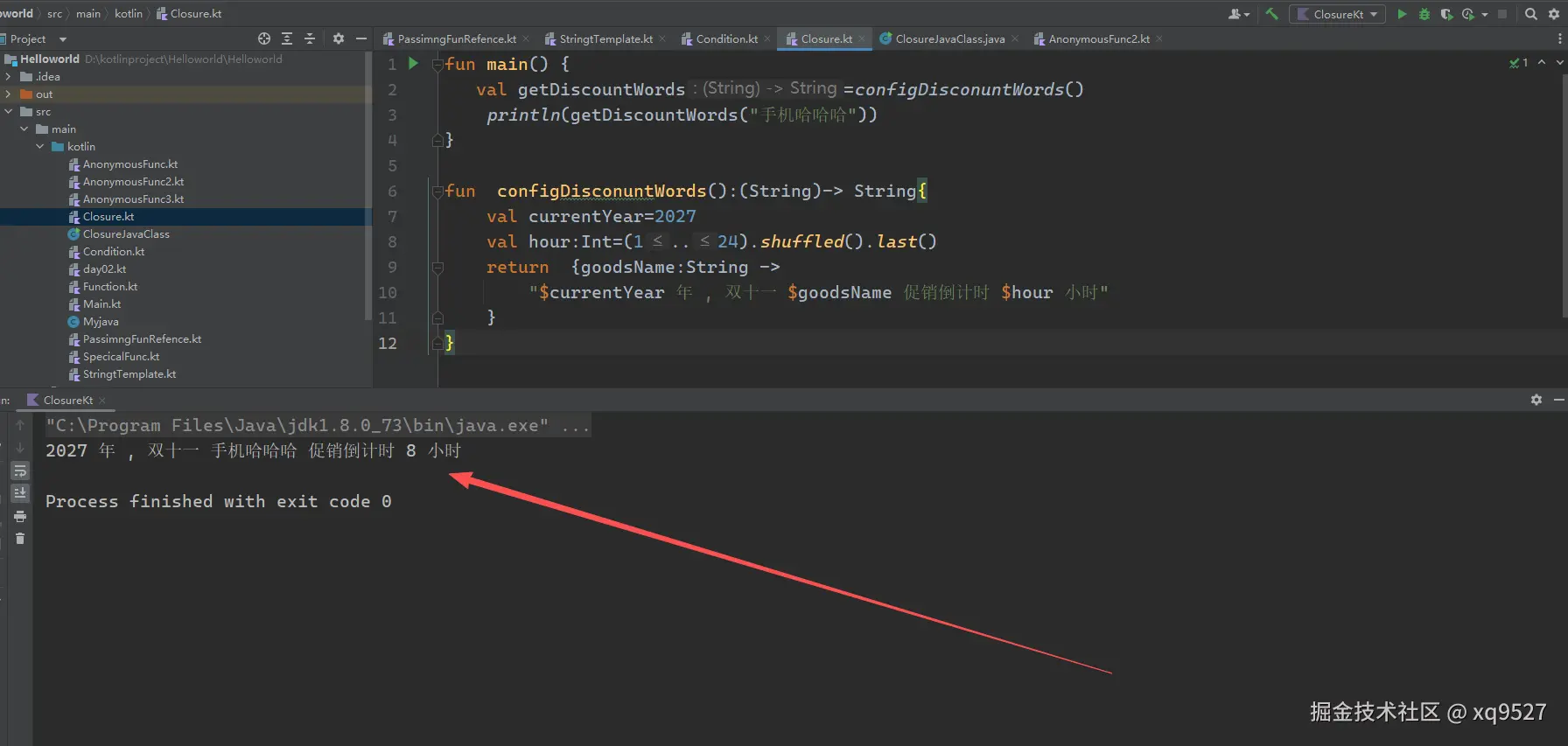Image resolution: width=1568 pixels, height=746 pixels.
Task: Click the stop process square button
Action: pyautogui.click(x=1502, y=14)
